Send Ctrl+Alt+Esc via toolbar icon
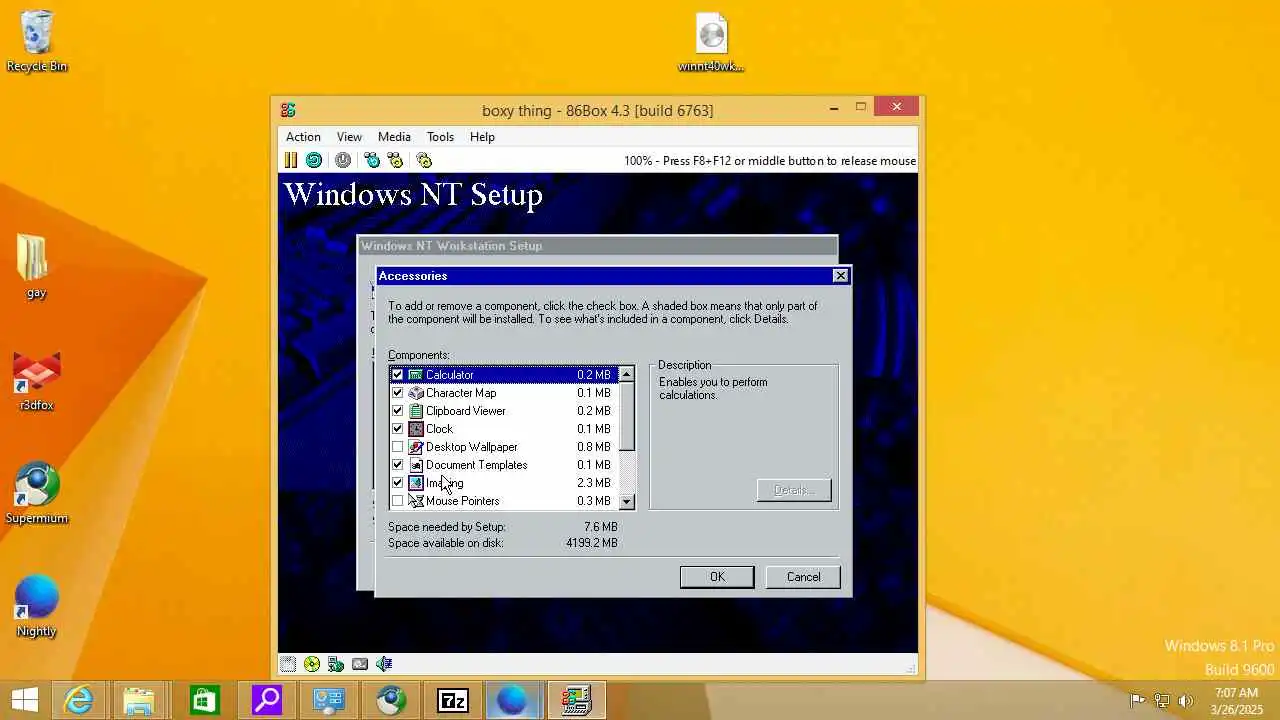 tap(395, 160)
